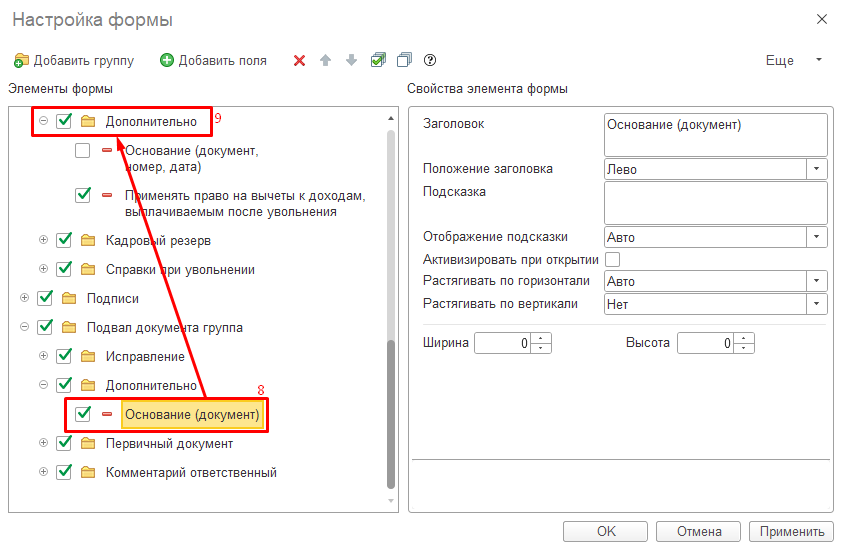The height and width of the screenshot is (547, 842).
Task: Click Кадровый резерв folder icon
Action: pos(88,240)
